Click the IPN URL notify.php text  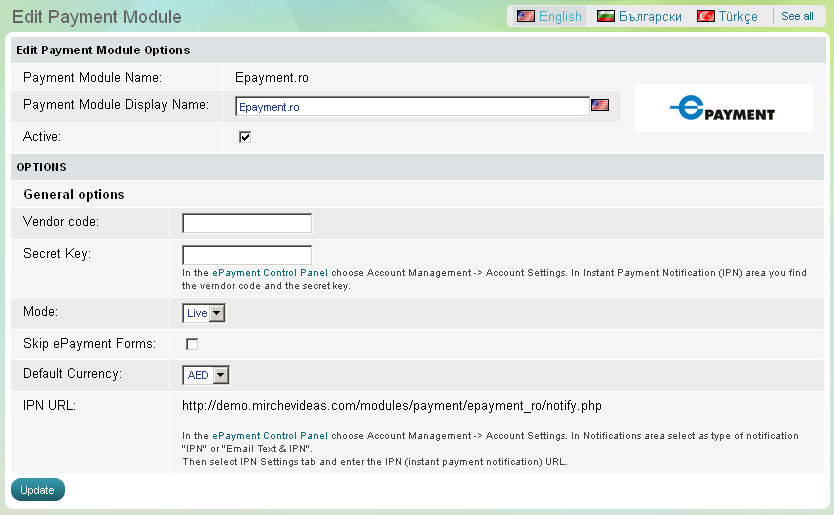(391, 406)
